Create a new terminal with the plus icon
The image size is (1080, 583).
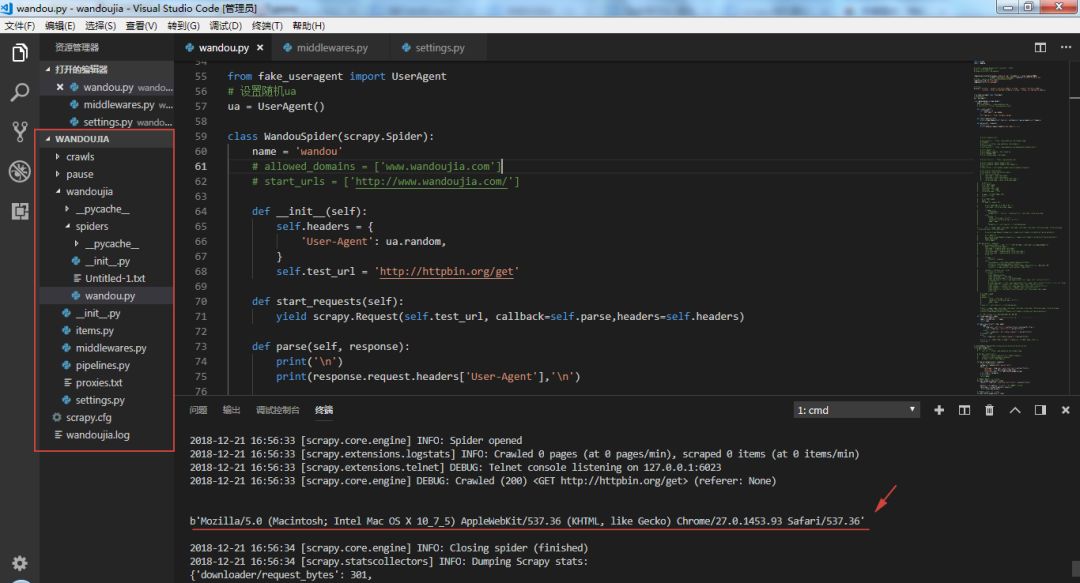tap(939, 410)
